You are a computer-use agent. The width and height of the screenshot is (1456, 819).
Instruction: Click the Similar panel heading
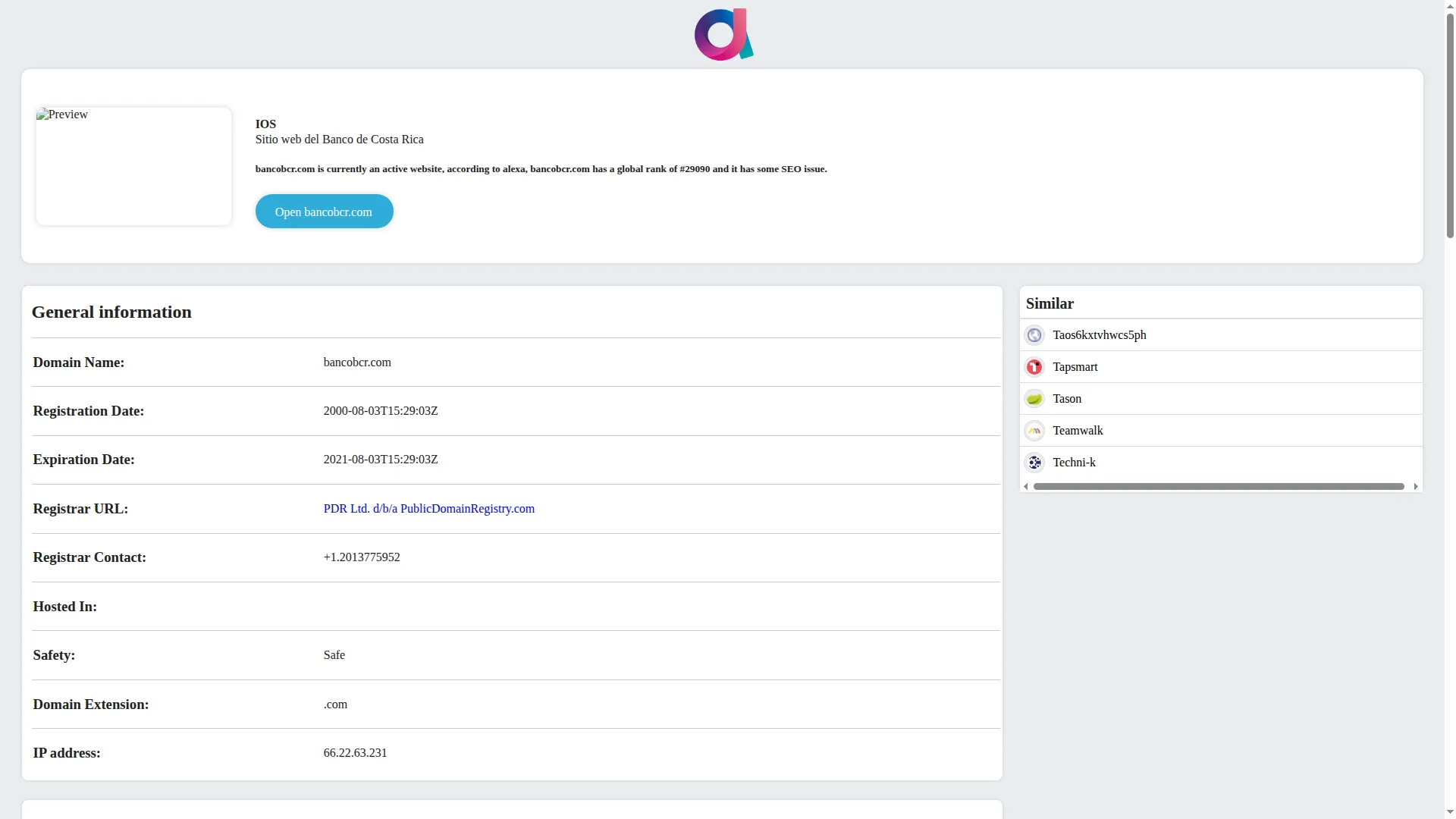[1050, 304]
